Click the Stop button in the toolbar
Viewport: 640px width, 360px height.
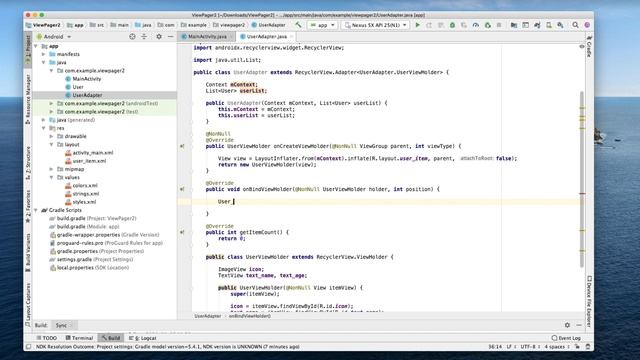click(499, 25)
